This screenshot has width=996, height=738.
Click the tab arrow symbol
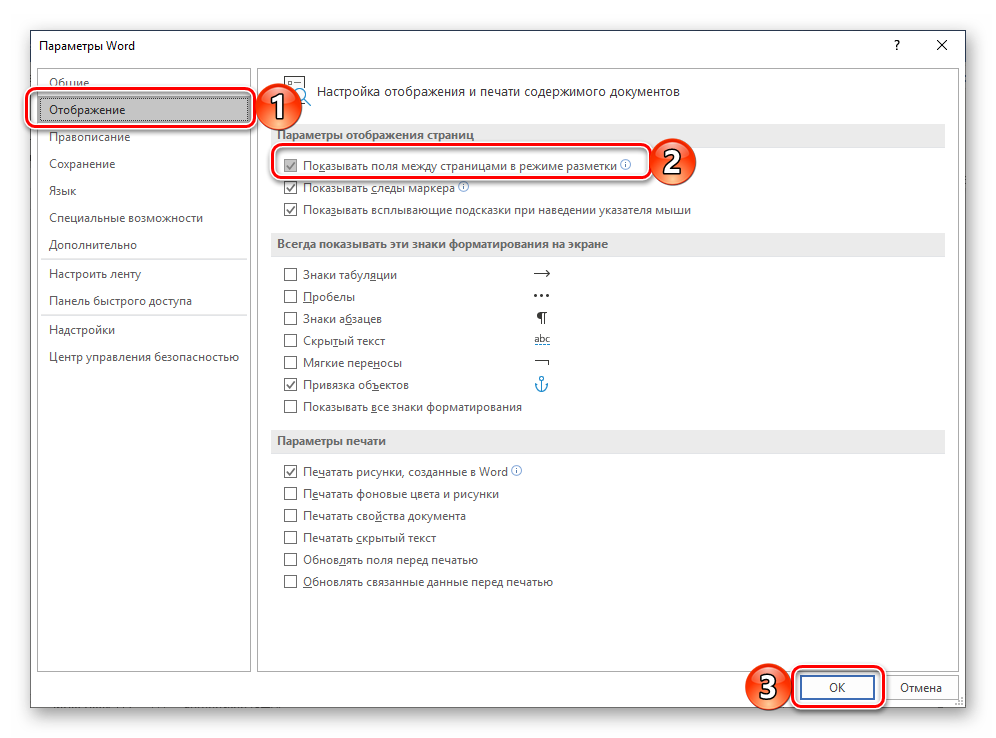542,274
